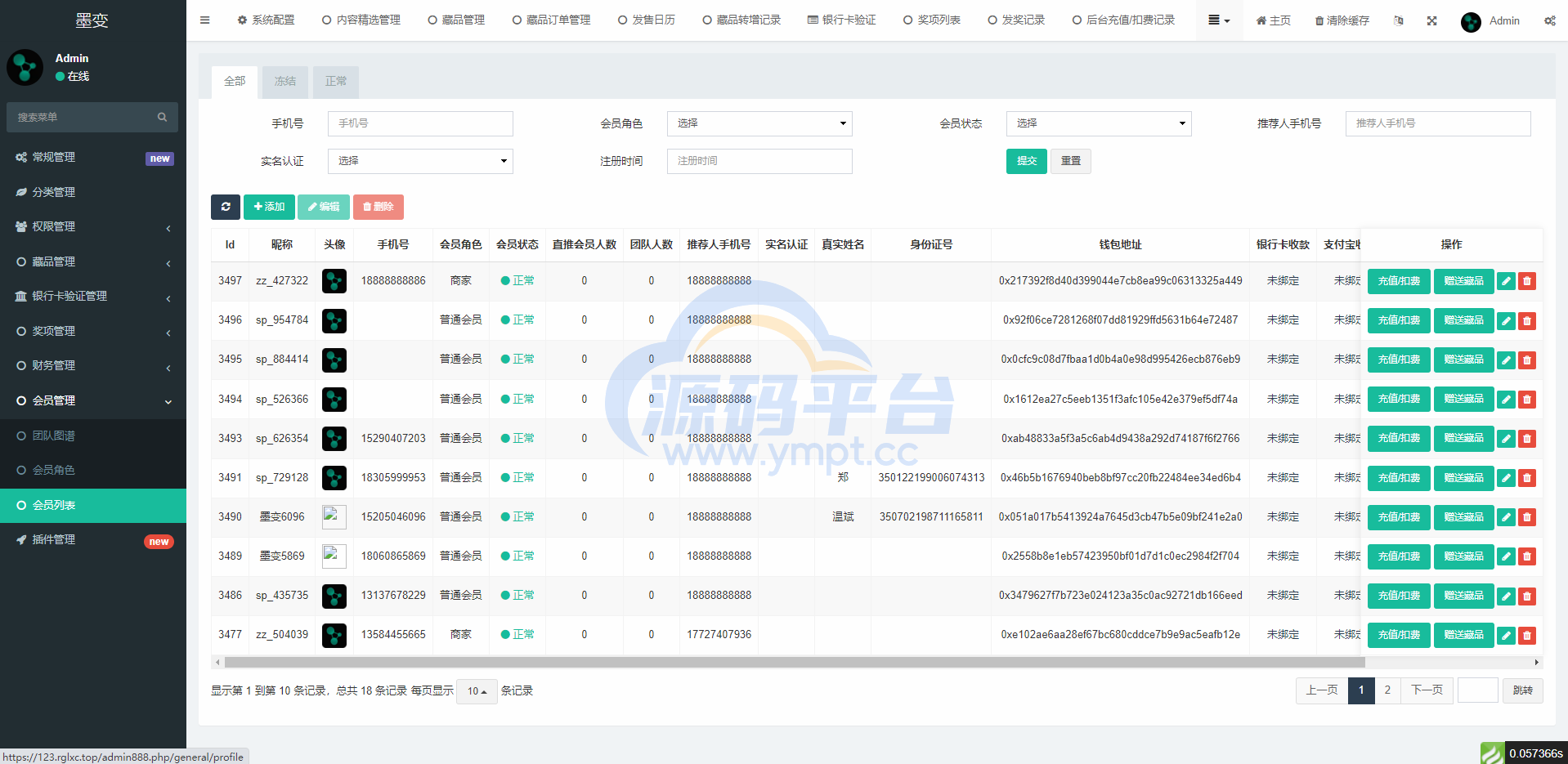Image resolution: width=1568 pixels, height=764 pixels.
Task: Open the 会员角色 select dropdown
Action: click(x=759, y=123)
